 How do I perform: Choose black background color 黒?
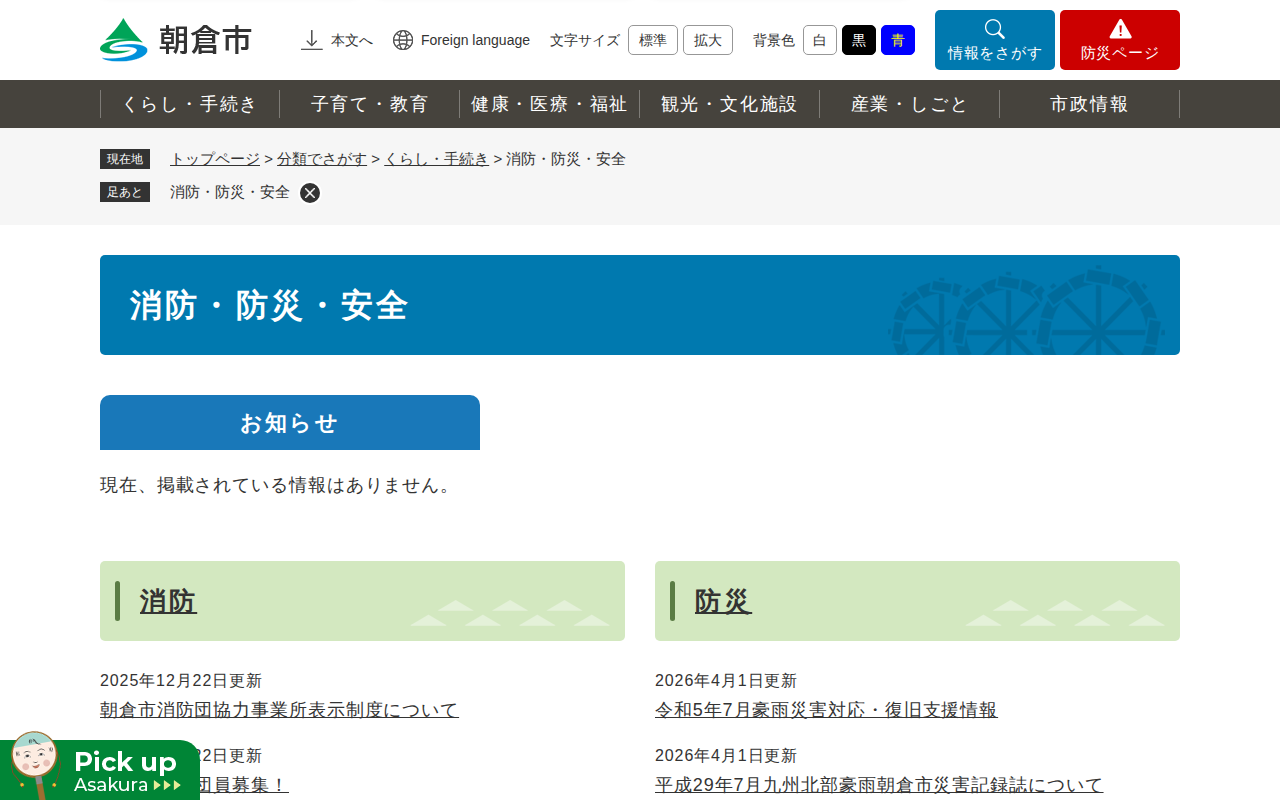859,40
